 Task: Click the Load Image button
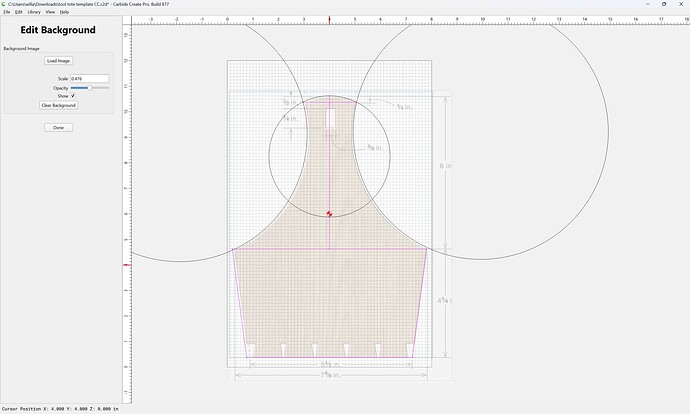(59, 61)
